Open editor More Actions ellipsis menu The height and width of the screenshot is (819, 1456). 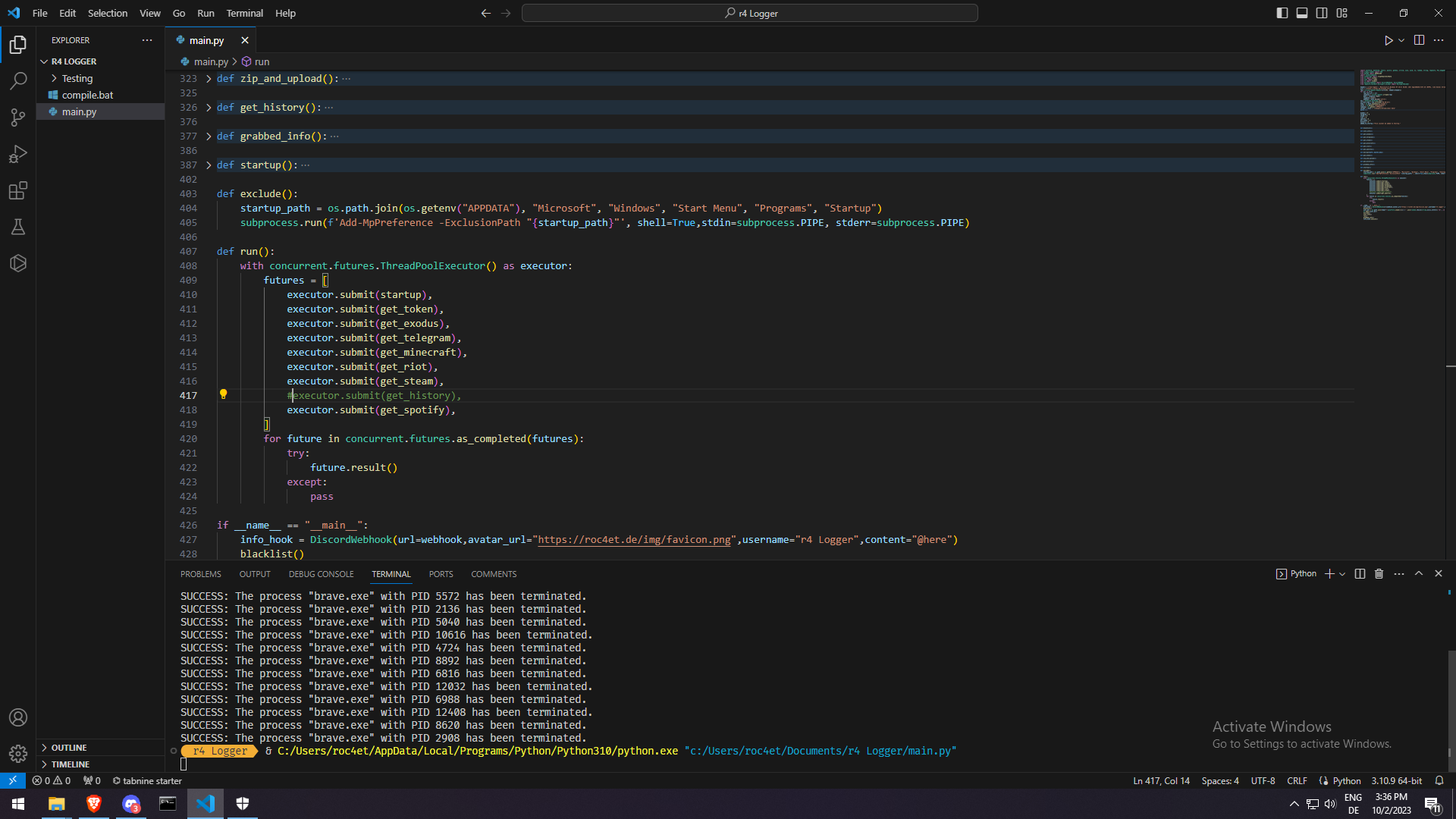(x=1439, y=40)
